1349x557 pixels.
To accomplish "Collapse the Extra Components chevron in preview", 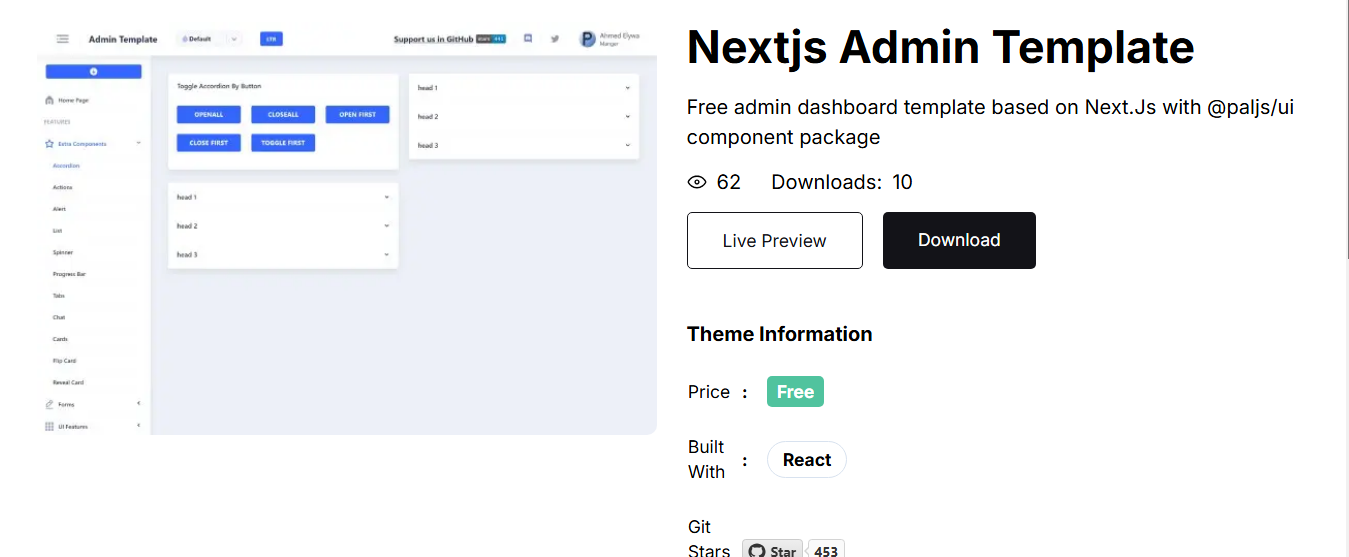I will 138,143.
